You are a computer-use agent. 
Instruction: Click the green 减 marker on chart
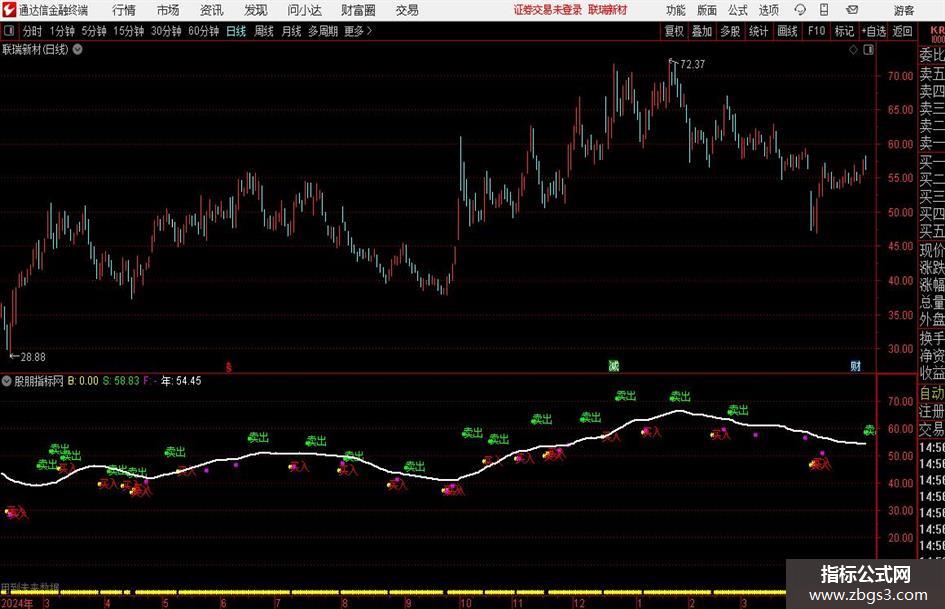coord(614,365)
